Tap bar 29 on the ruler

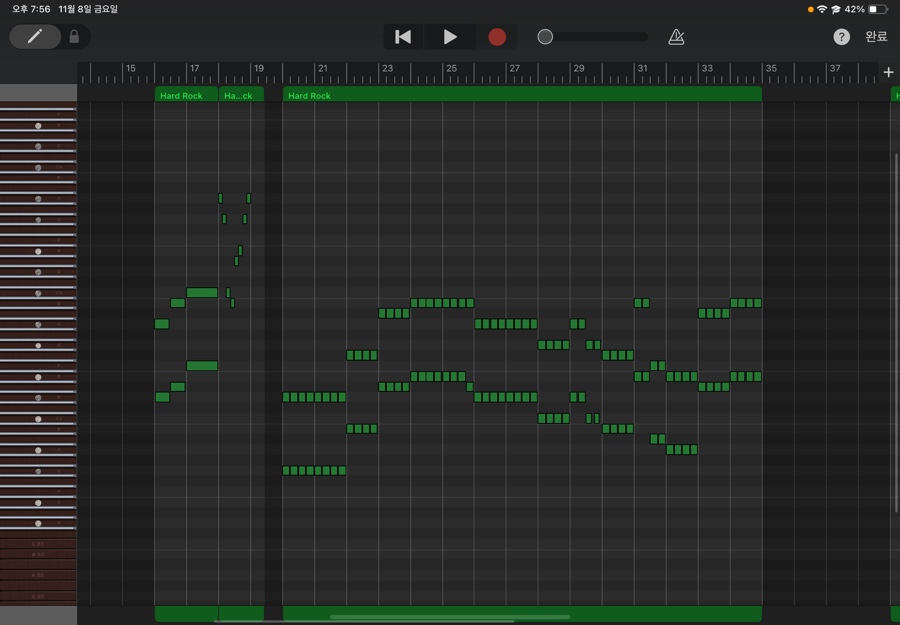pyautogui.click(x=579, y=68)
